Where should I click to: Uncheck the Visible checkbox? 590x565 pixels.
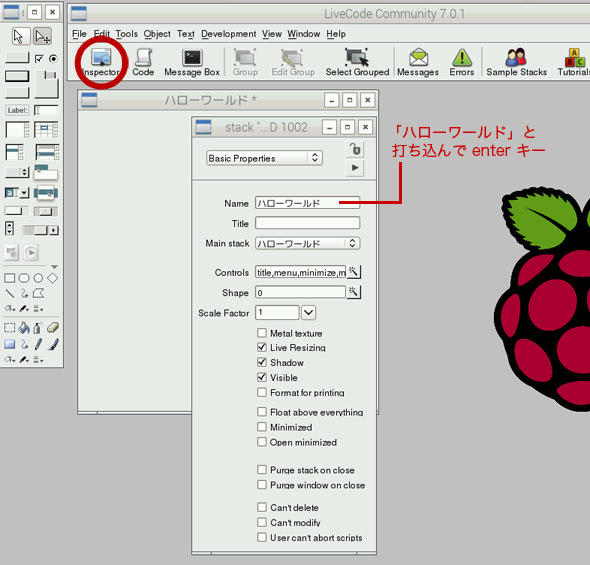click(x=262, y=377)
